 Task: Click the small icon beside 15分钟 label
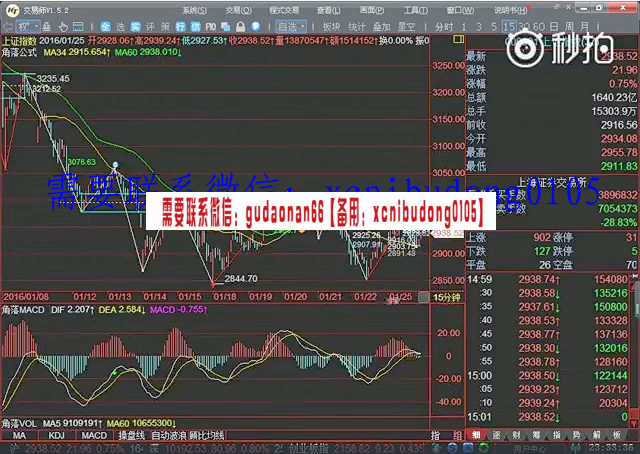coord(424,297)
